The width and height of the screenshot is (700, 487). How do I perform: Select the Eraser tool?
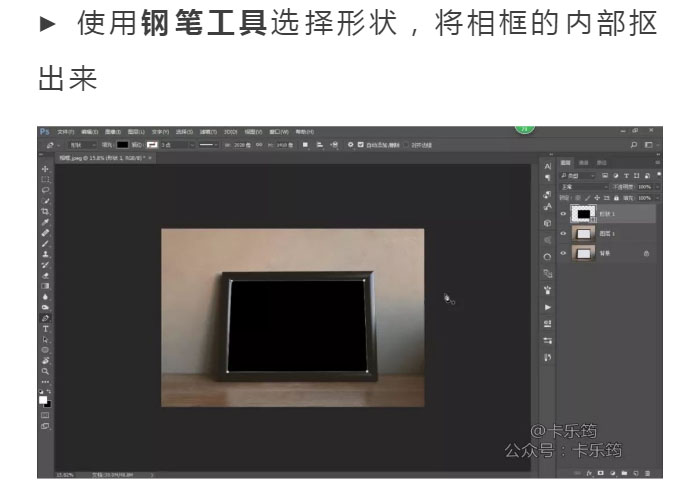[45, 275]
